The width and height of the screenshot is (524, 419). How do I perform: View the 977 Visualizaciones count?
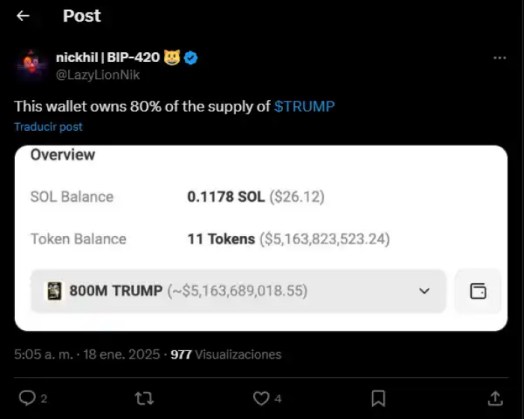pyautogui.click(x=226, y=355)
